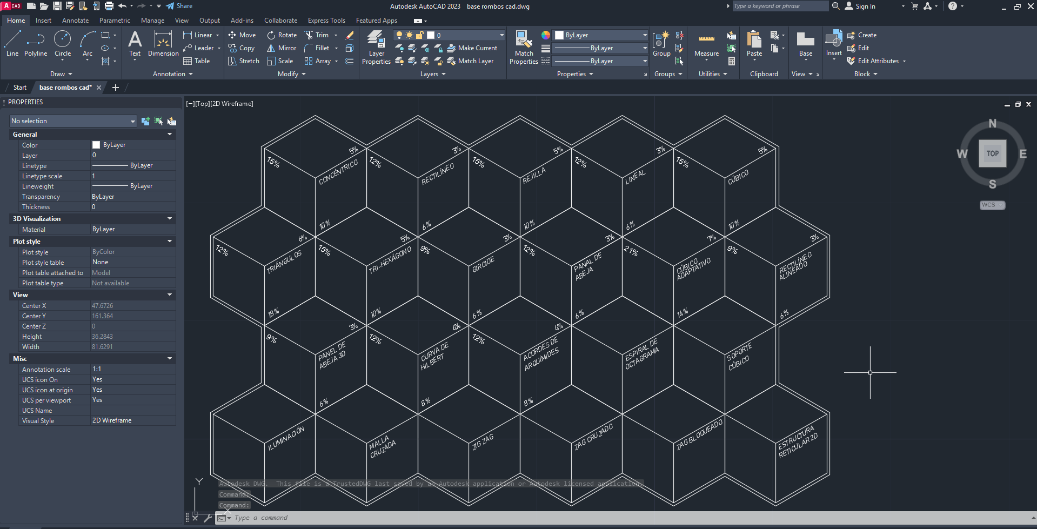Open the Parametric ribbon tab
The image size is (1037, 529).
point(115,20)
